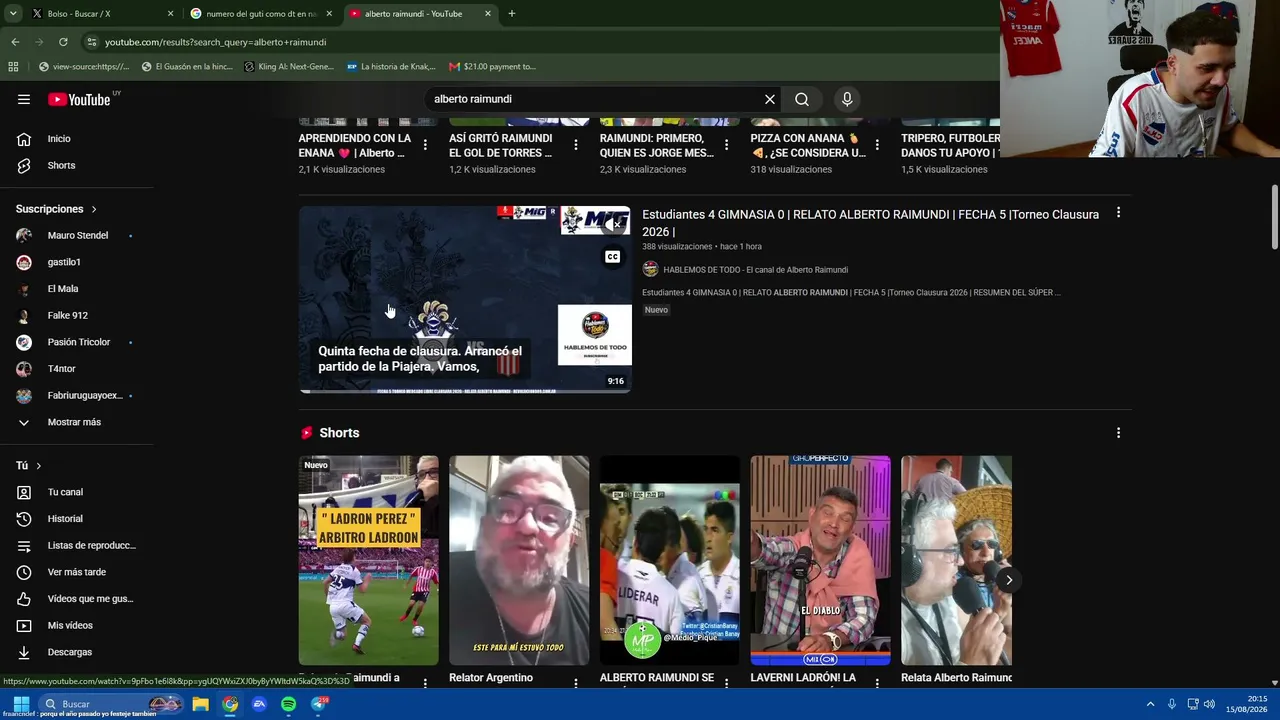Open the Chrome apps grid shortcut
This screenshot has width=1280, height=720.
(13, 67)
